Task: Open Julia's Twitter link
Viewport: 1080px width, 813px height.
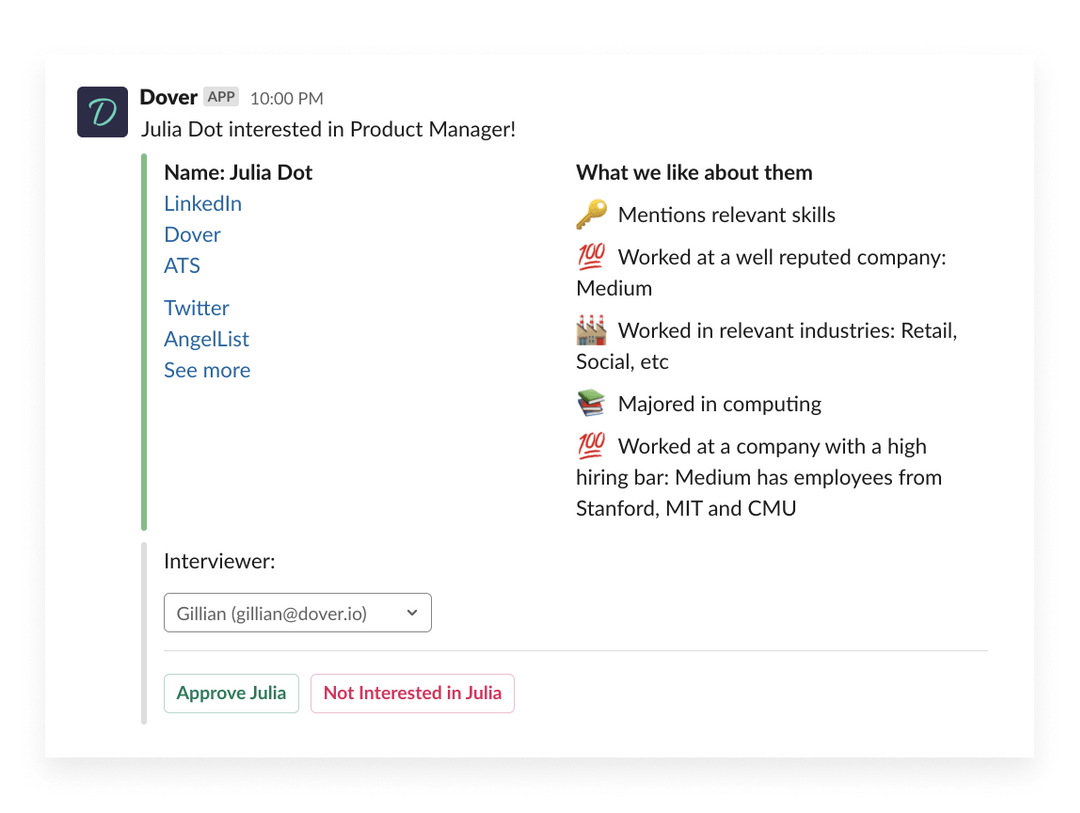Action: point(197,308)
